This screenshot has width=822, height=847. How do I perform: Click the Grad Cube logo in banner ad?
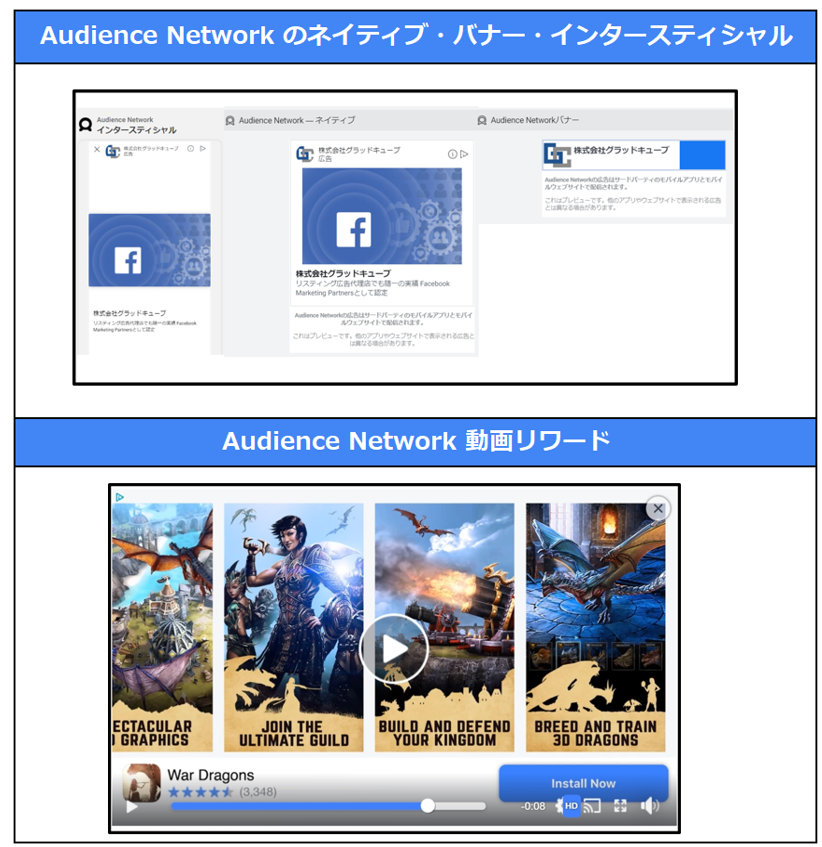pyautogui.click(x=557, y=155)
